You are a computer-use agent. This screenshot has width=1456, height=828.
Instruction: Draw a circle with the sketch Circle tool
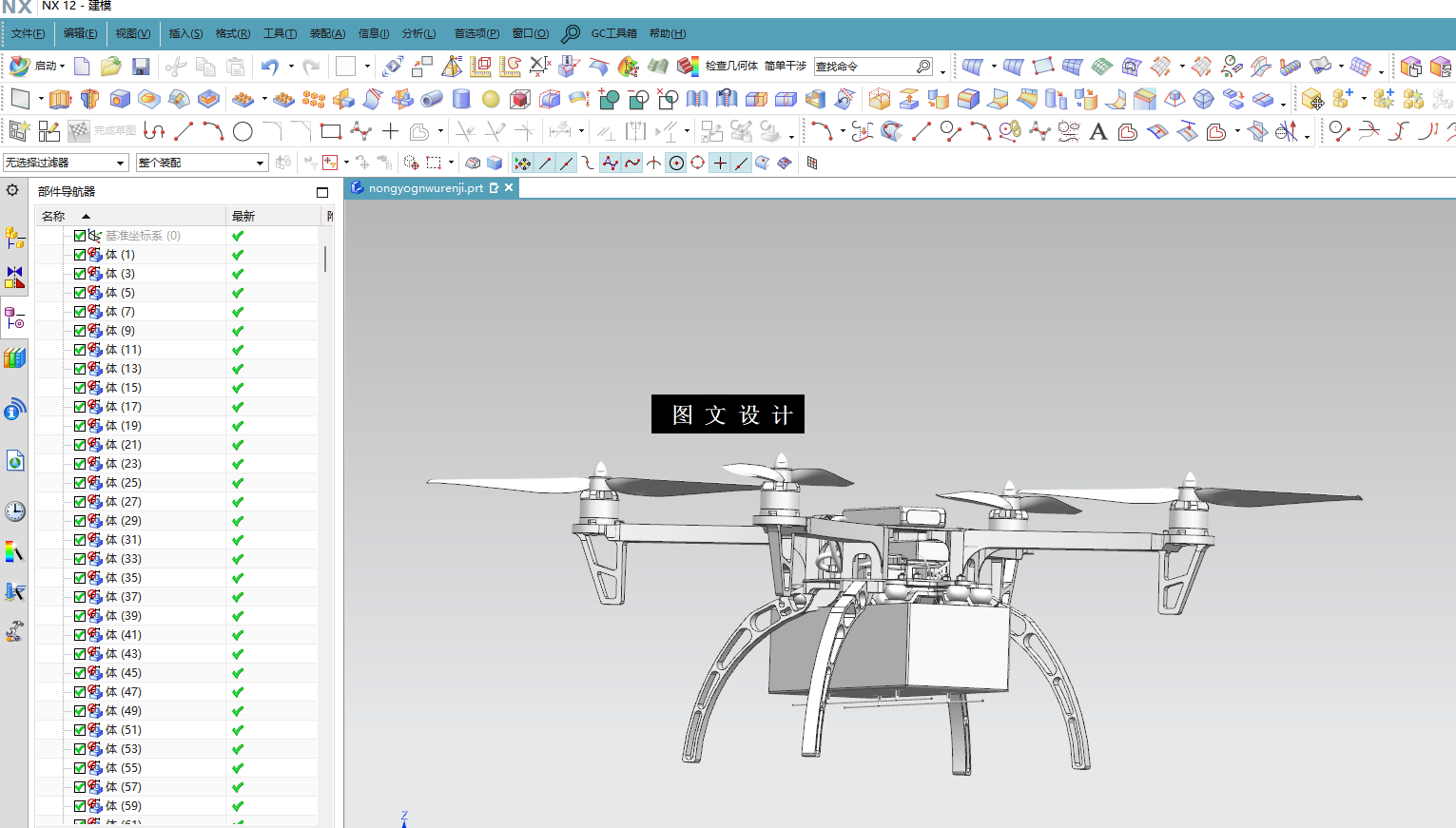click(243, 131)
